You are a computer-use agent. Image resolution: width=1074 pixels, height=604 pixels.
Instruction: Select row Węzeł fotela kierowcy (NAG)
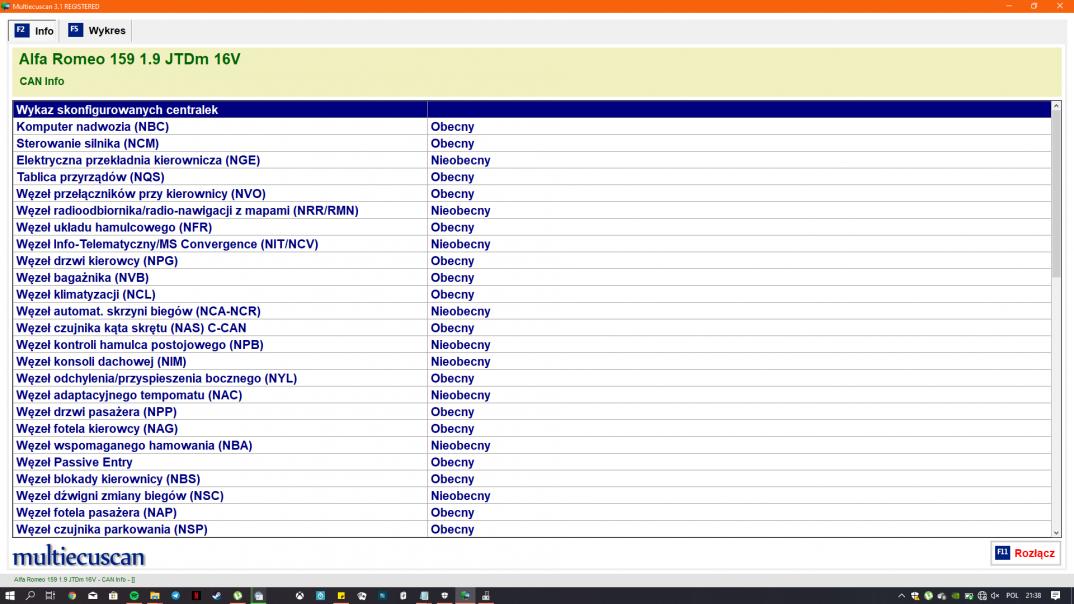pos(532,429)
